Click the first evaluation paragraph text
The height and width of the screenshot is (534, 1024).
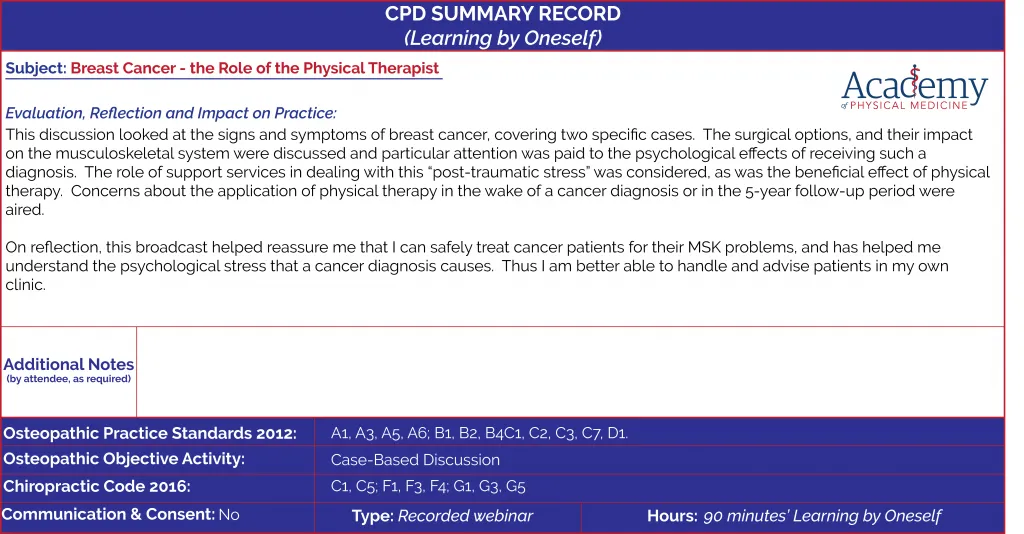click(x=498, y=172)
